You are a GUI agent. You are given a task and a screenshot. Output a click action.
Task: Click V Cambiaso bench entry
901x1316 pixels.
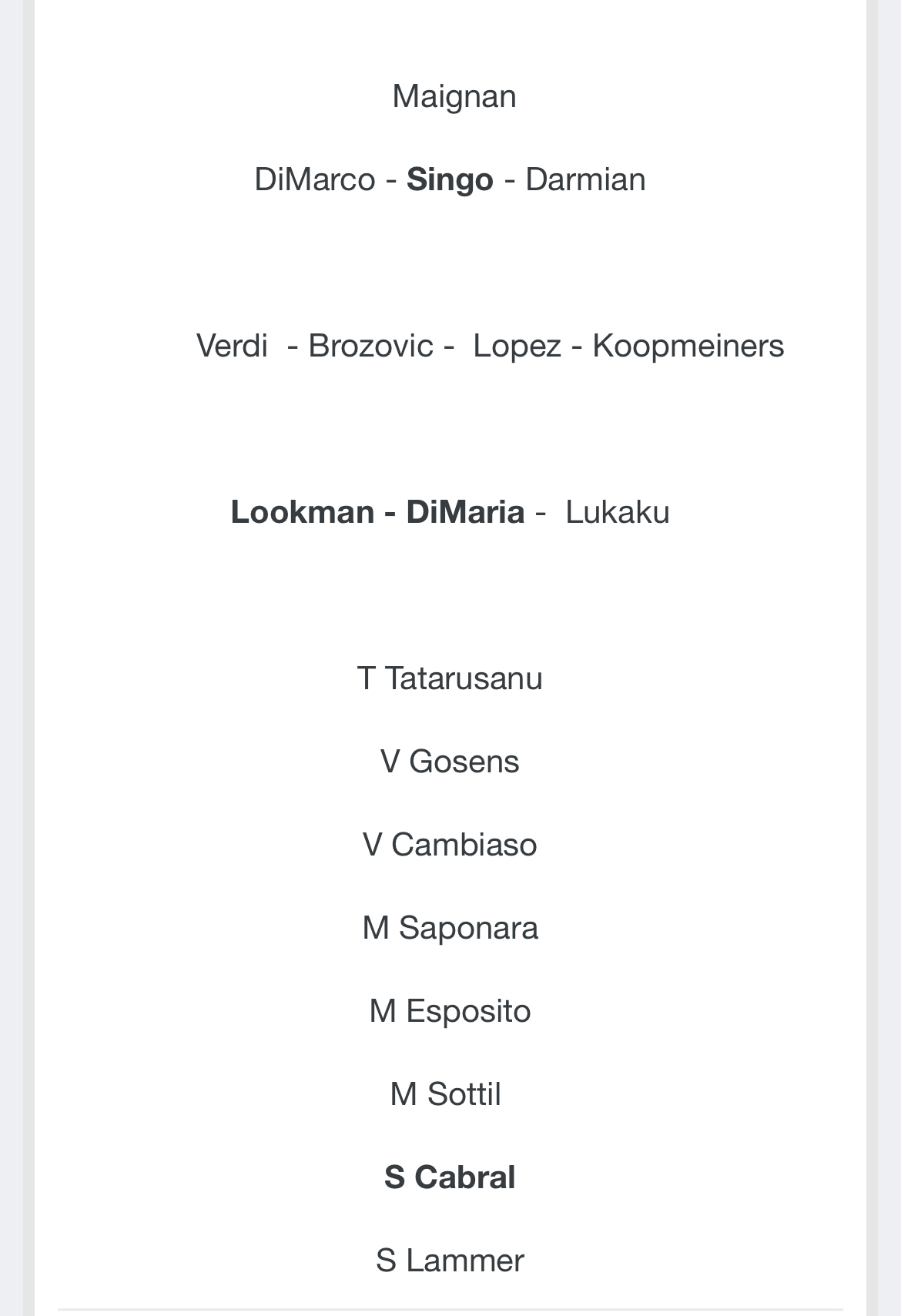450,845
